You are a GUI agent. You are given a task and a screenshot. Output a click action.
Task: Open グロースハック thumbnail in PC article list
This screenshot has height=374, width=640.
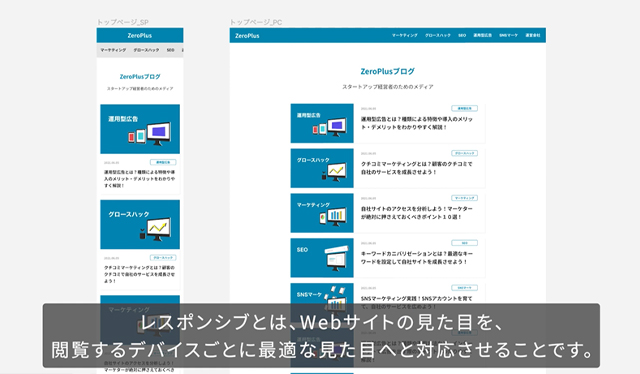(x=322, y=168)
